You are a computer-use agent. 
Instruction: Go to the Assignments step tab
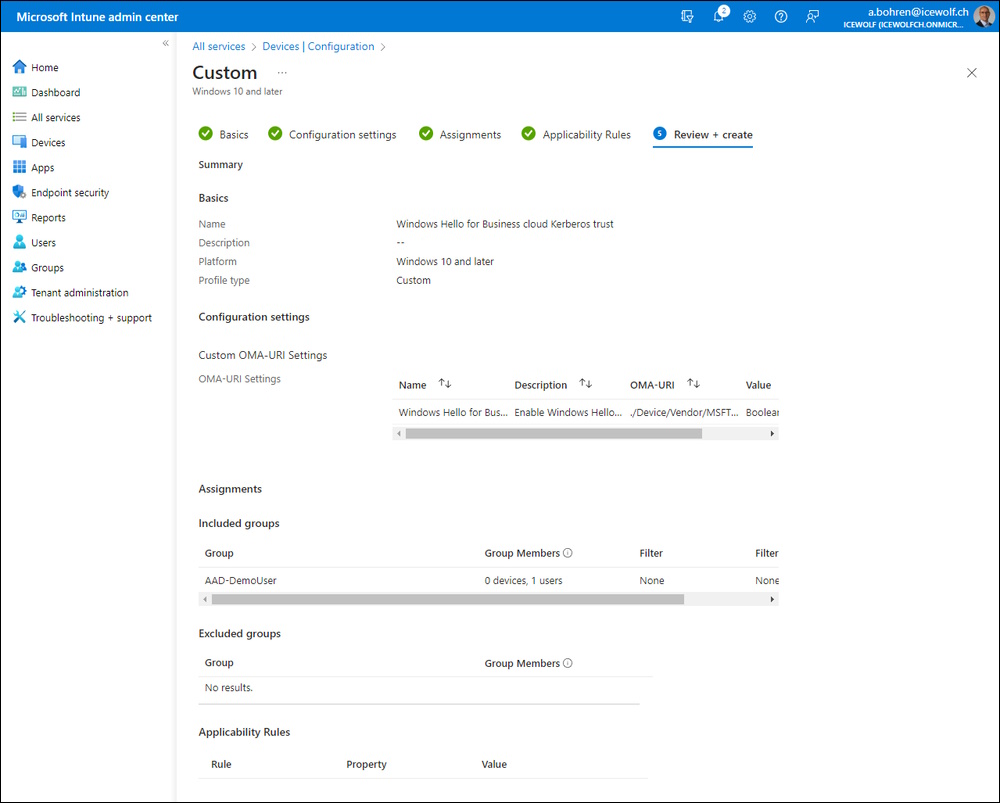pyautogui.click(x=460, y=135)
